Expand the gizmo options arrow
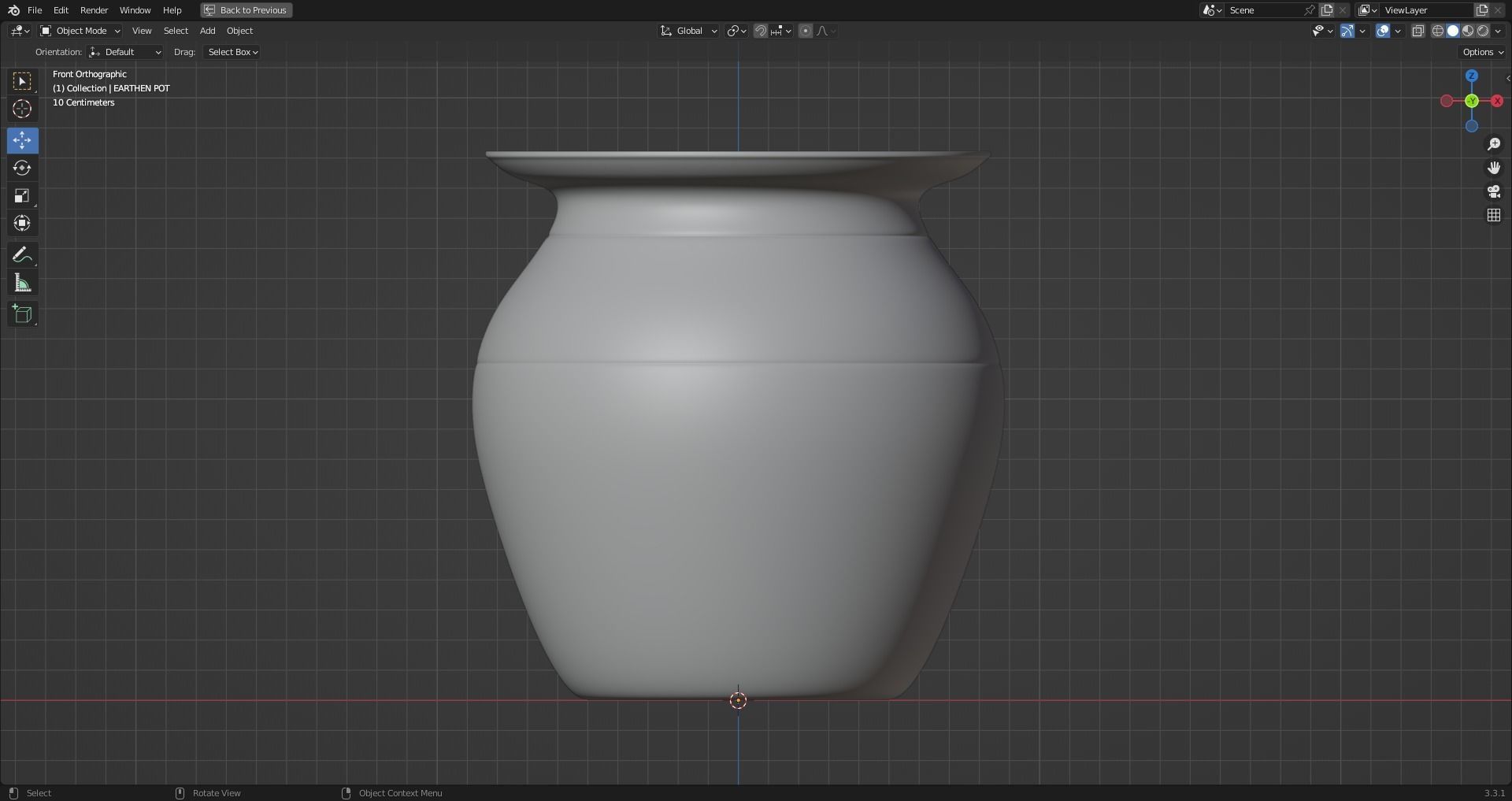This screenshot has width=1512, height=801. [x=1362, y=31]
